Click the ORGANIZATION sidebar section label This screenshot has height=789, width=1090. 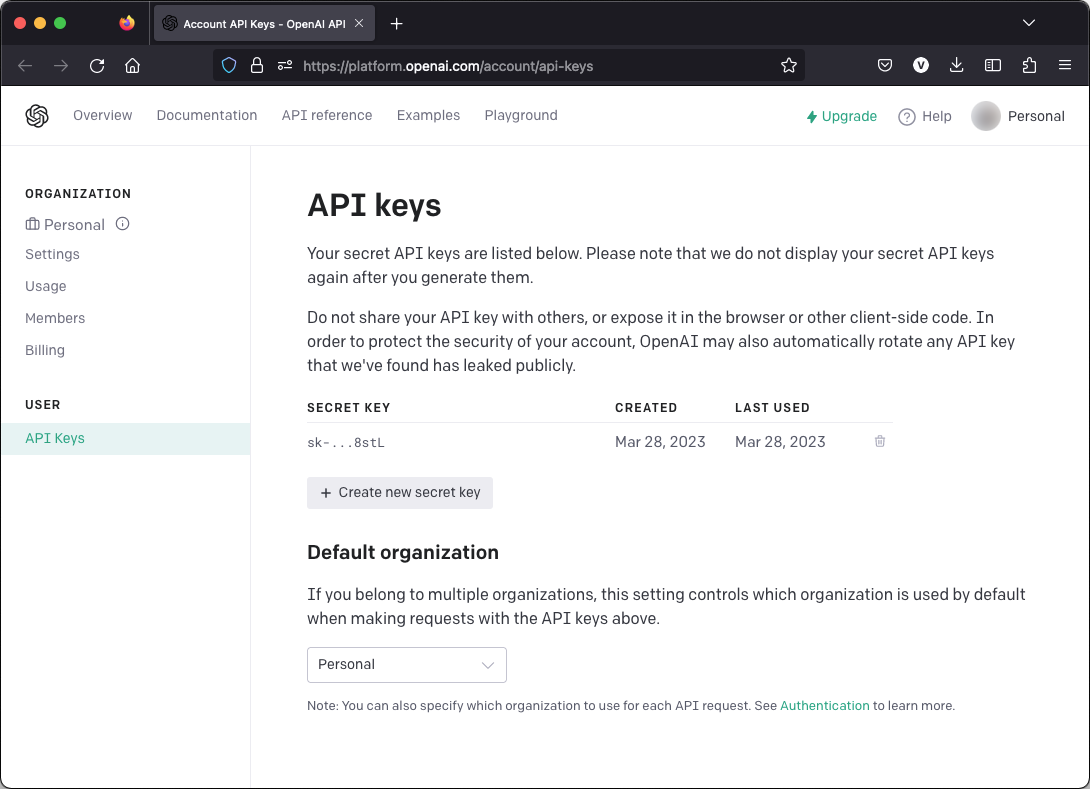(x=78, y=194)
